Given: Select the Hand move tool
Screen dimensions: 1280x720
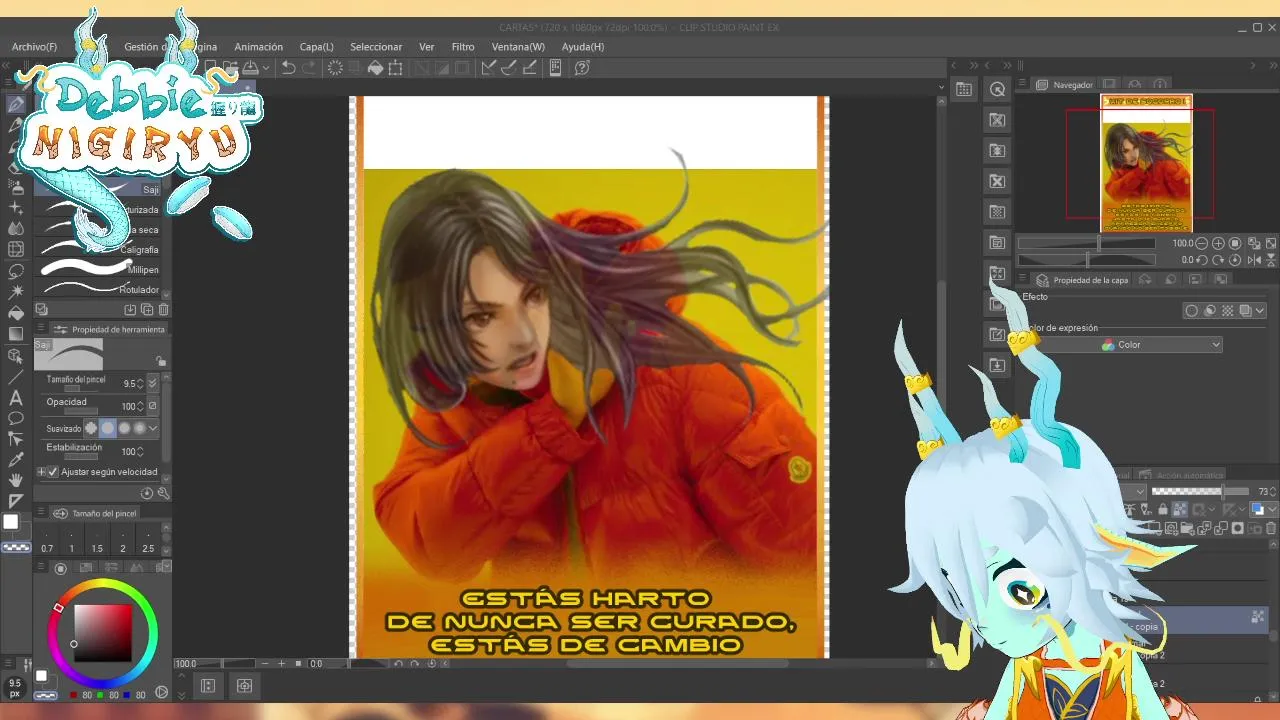Looking at the screenshot, I should click(x=16, y=481).
